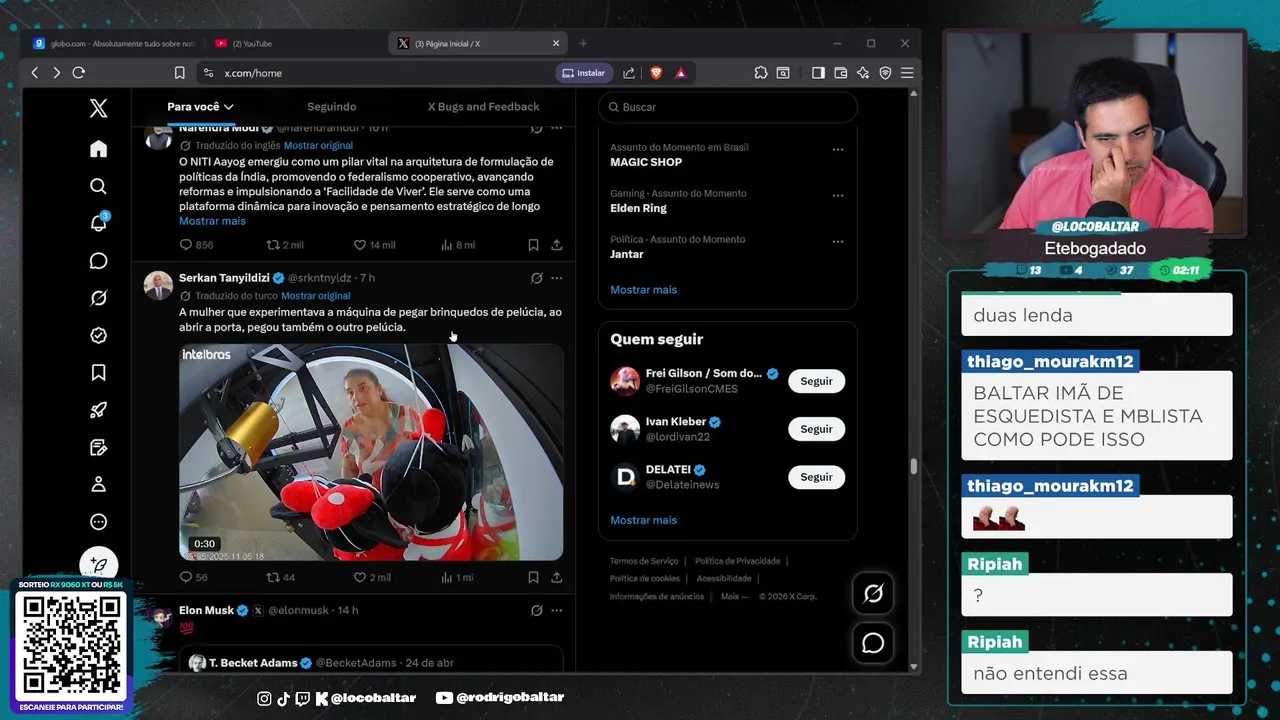
Task: Ask Grok about Elon Musk's post
Action: pyautogui.click(x=537, y=610)
